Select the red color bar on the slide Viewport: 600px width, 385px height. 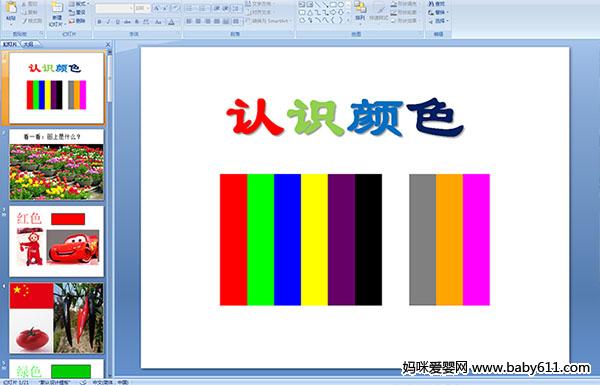(233, 240)
